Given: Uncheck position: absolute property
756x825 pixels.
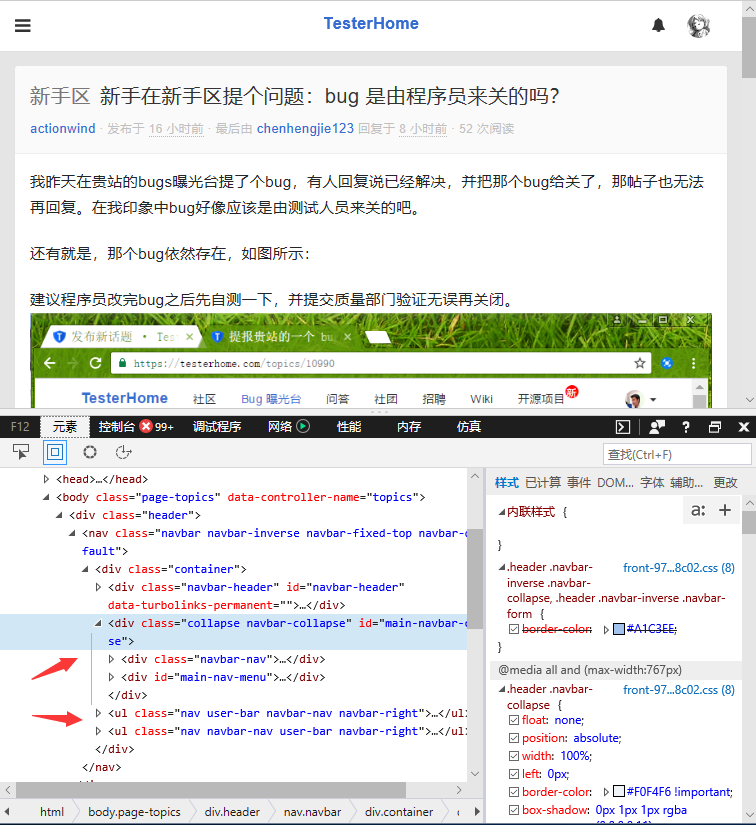Looking at the screenshot, I should point(514,738).
